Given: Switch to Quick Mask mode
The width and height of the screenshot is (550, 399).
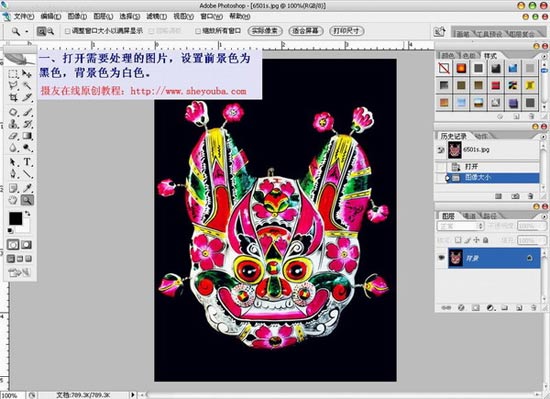Looking at the screenshot, I should pos(27,244).
